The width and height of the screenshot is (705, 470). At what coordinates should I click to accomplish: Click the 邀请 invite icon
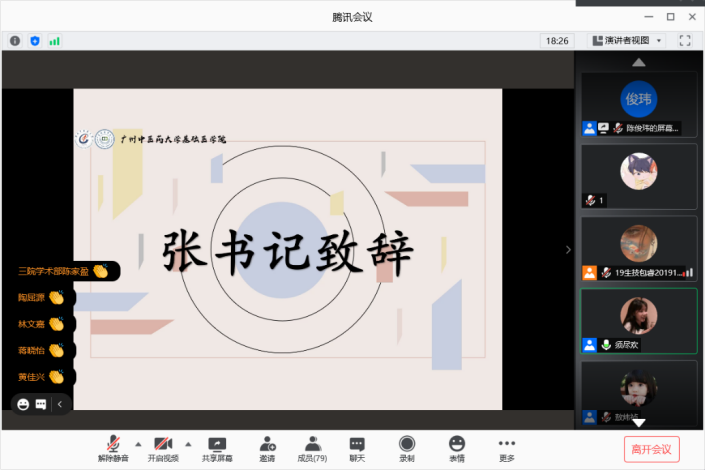click(267, 448)
